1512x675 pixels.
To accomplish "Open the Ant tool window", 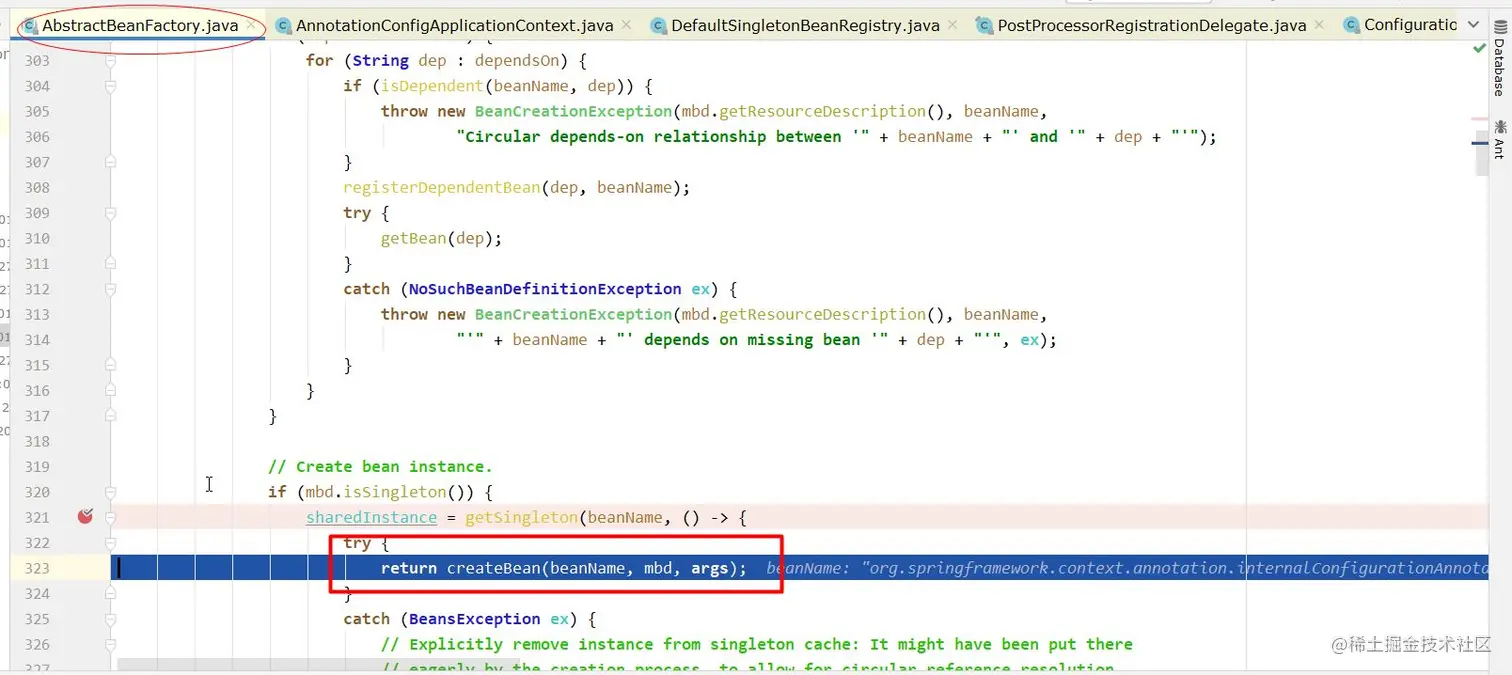I will click(1499, 139).
